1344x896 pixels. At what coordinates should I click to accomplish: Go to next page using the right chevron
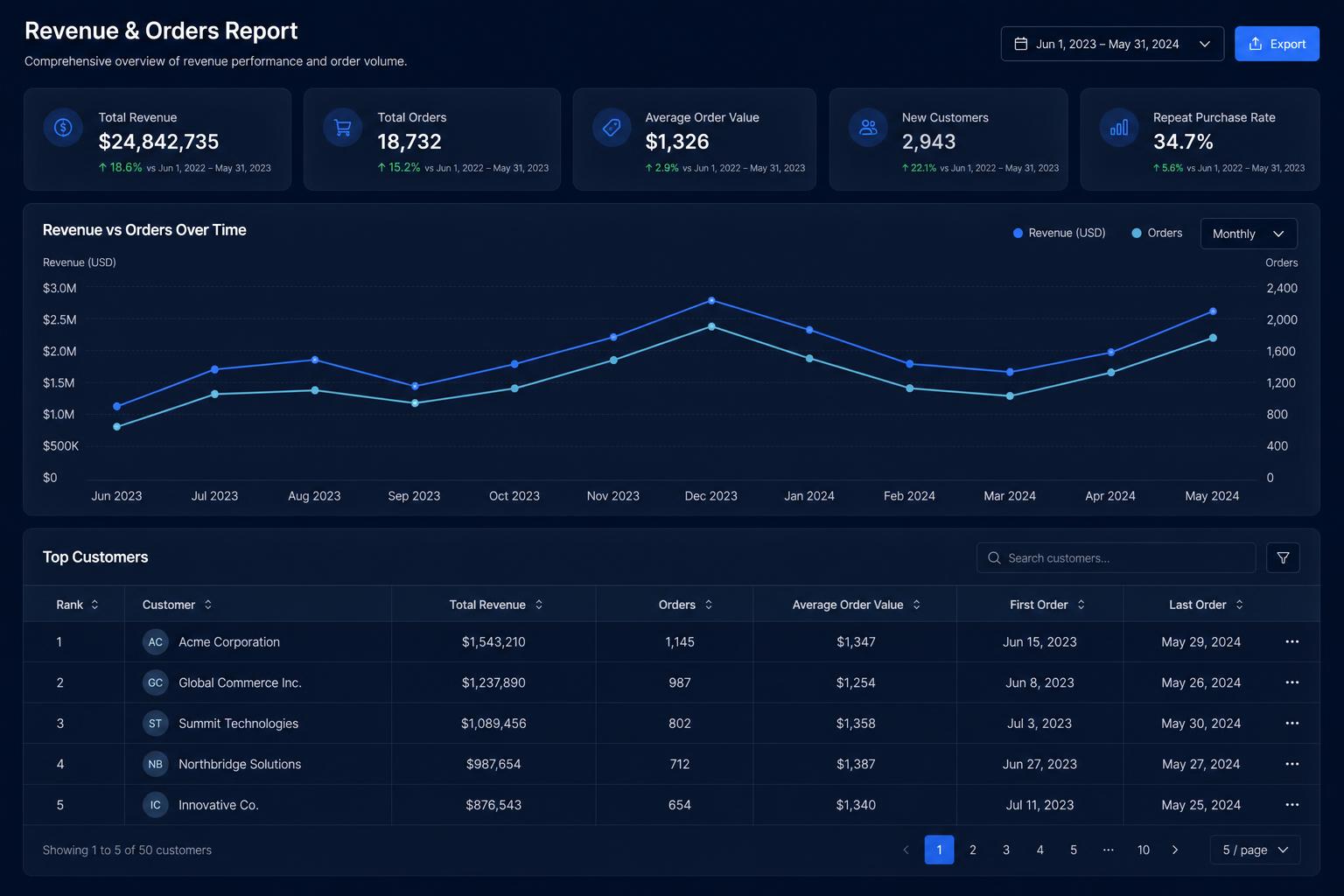tap(1175, 850)
